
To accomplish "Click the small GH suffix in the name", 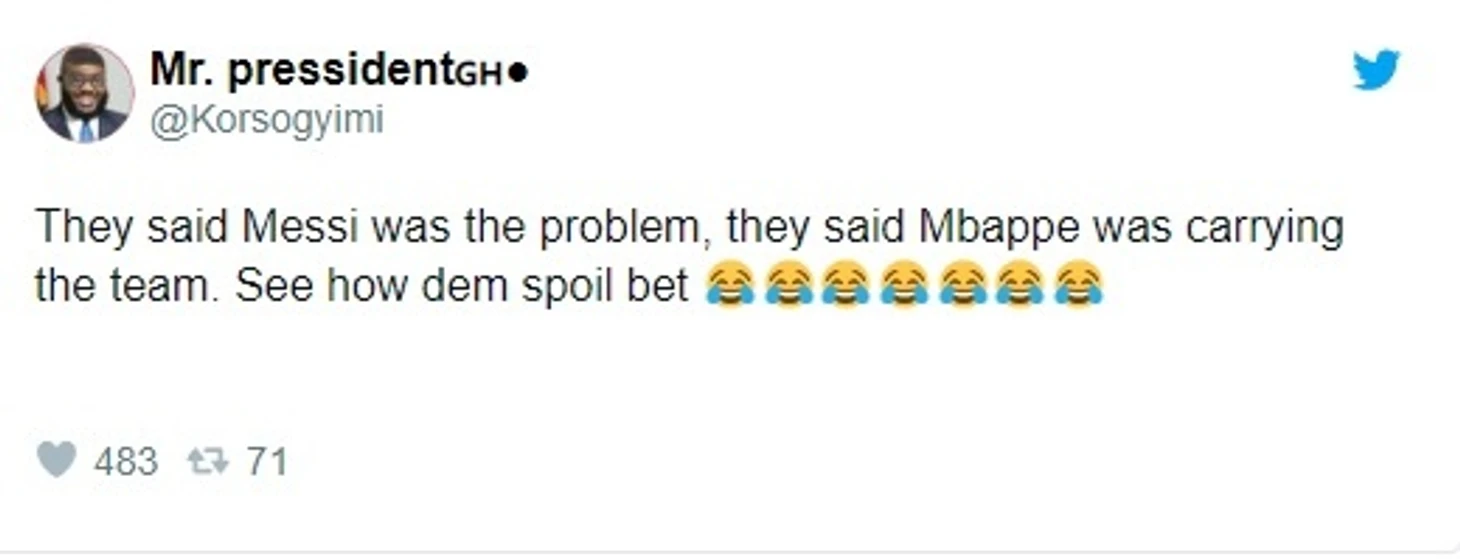I will point(479,77).
